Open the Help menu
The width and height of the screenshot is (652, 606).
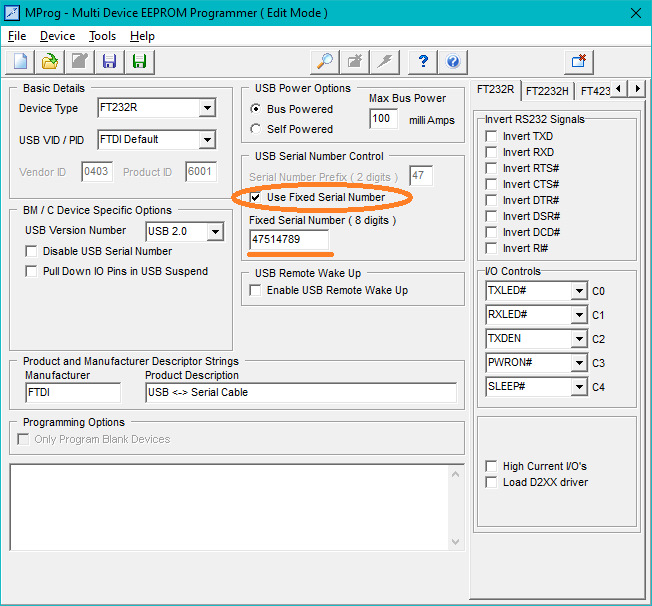pyautogui.click(x=142, y=36)
